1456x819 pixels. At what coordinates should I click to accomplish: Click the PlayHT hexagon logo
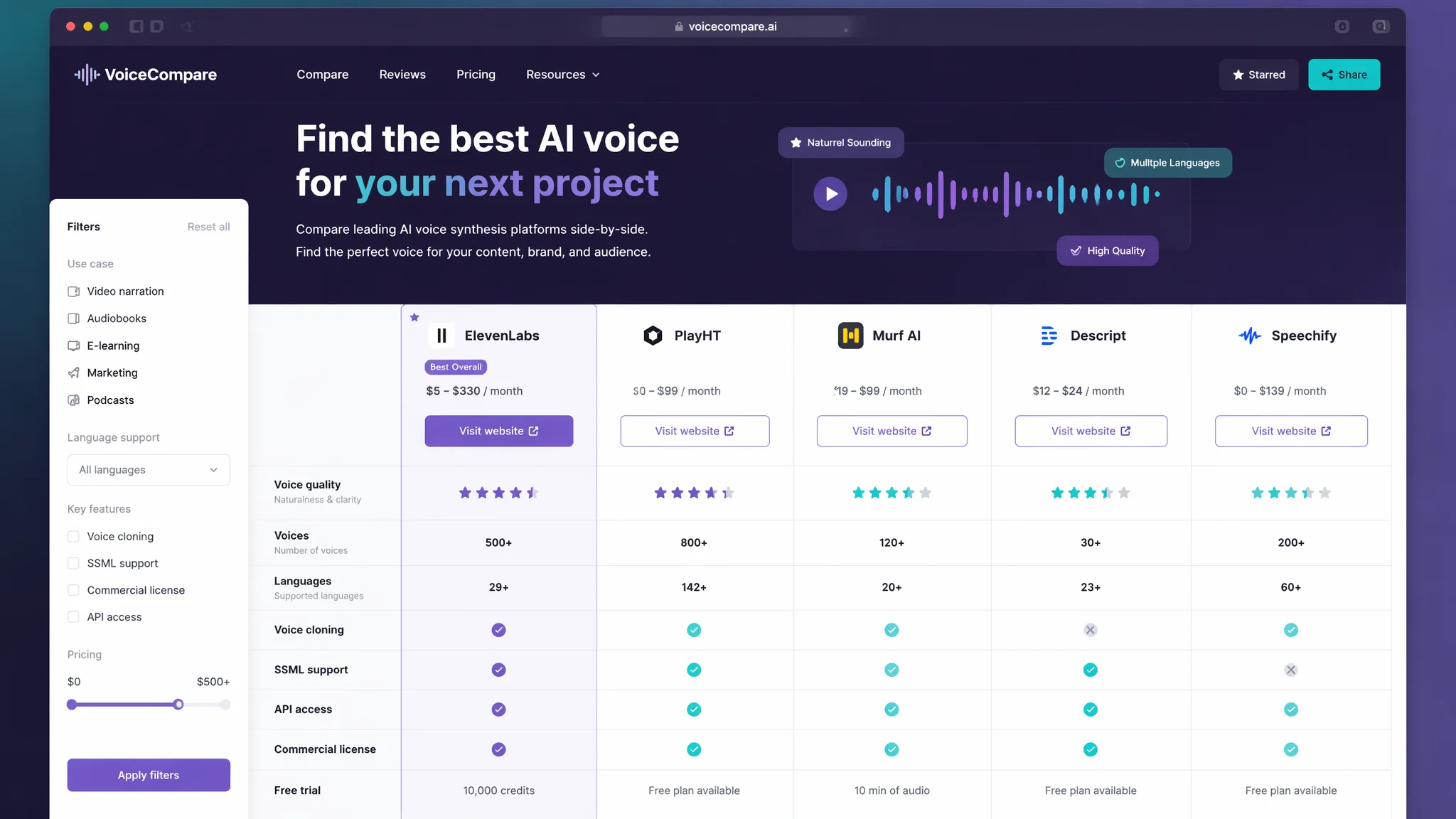pos(653,336)
